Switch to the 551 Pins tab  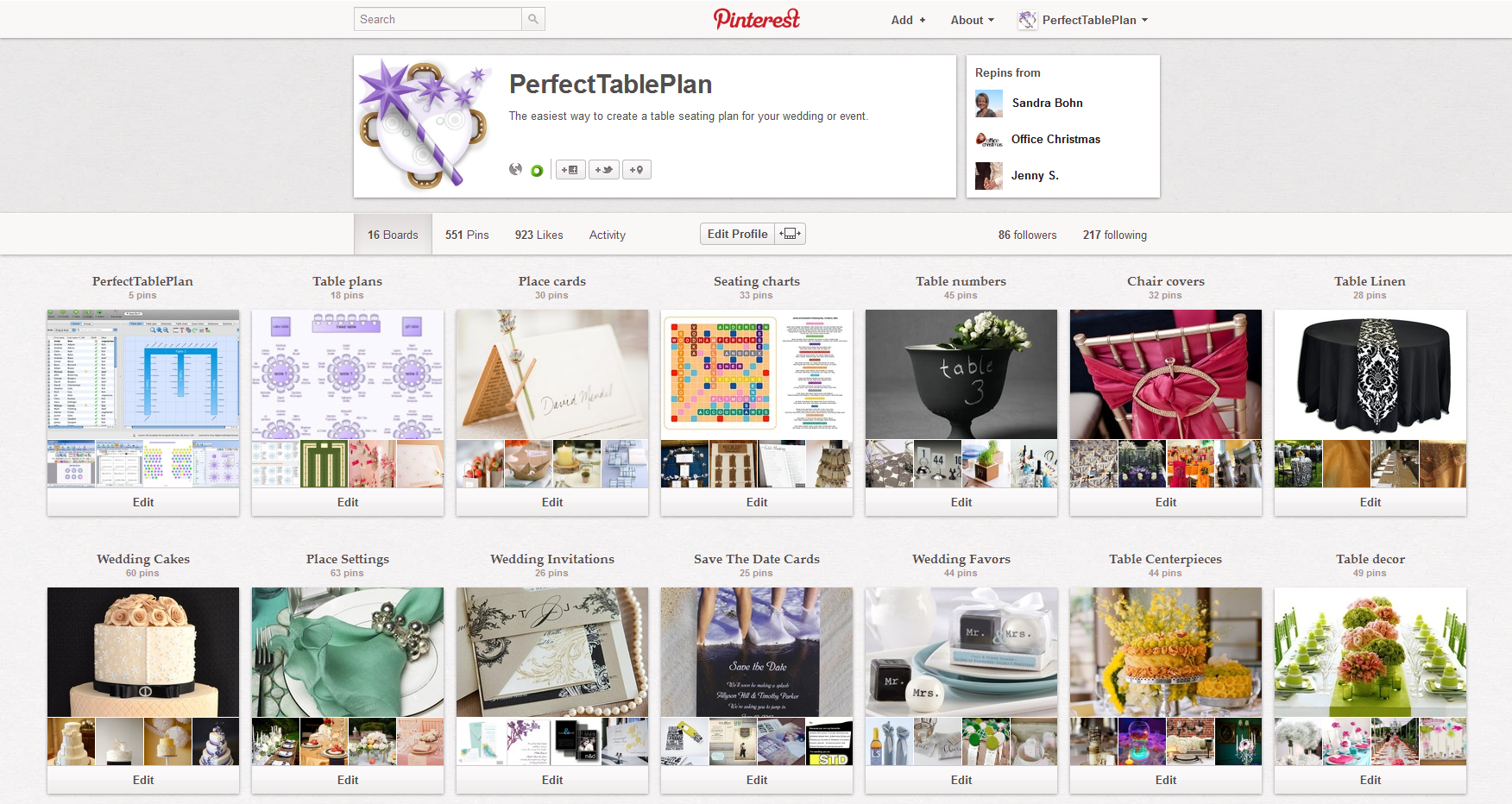click(467, 235)
